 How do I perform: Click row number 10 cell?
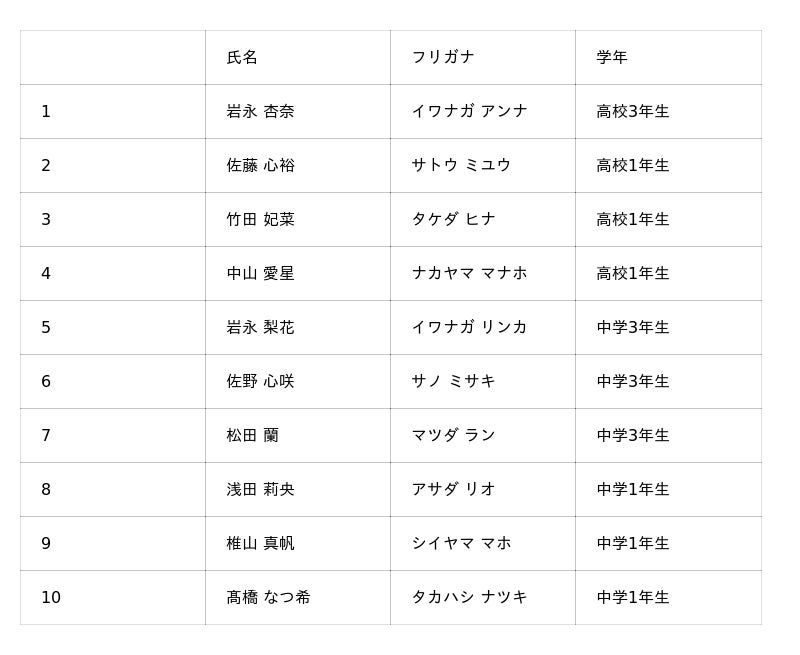[x=51, y=598]
